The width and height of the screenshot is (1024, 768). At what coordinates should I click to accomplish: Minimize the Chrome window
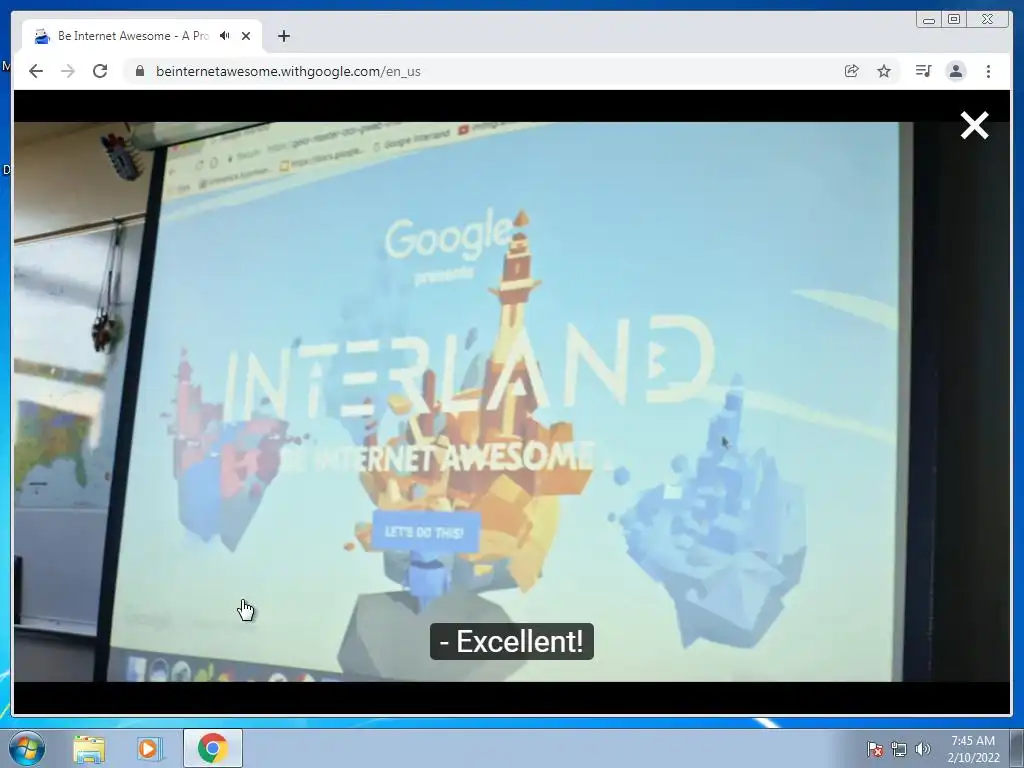[x=929, y=20]
